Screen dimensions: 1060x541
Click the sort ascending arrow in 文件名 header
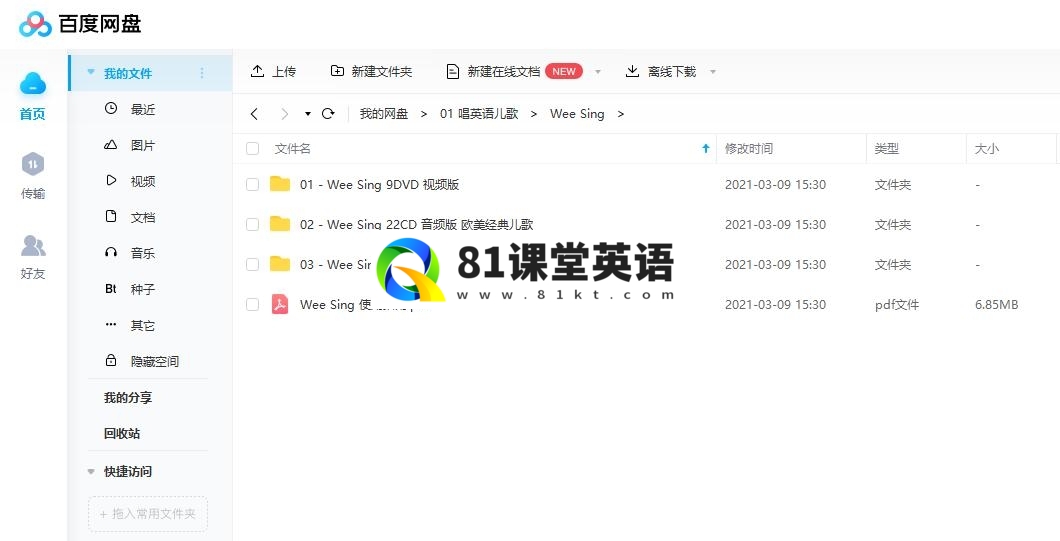point(706,149)
